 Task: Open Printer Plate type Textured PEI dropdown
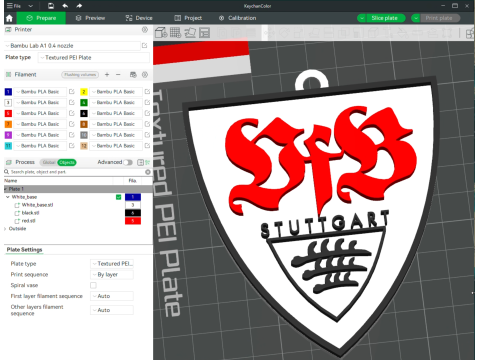94,58
